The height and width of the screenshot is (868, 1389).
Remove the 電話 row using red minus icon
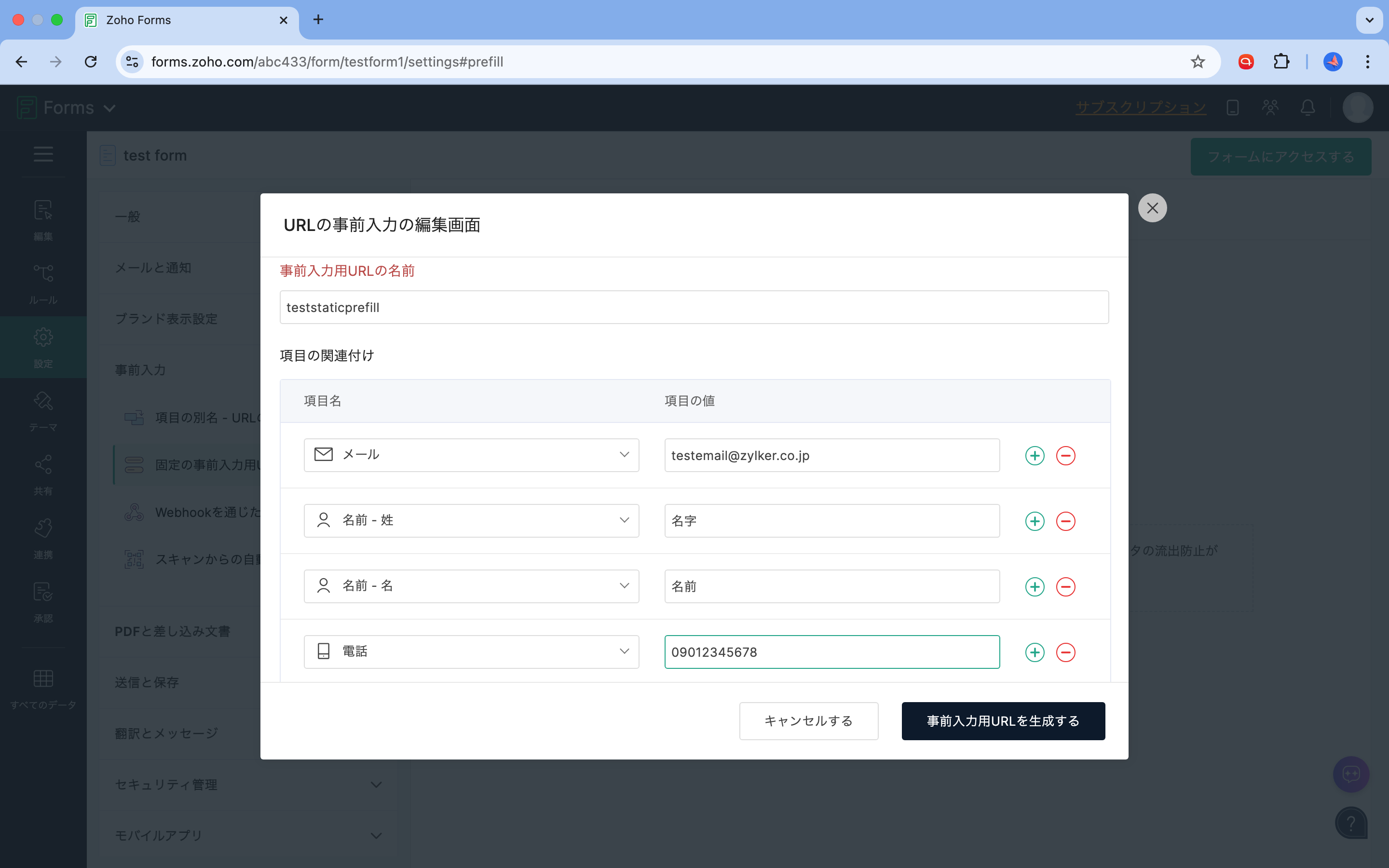pos(1065,651)
